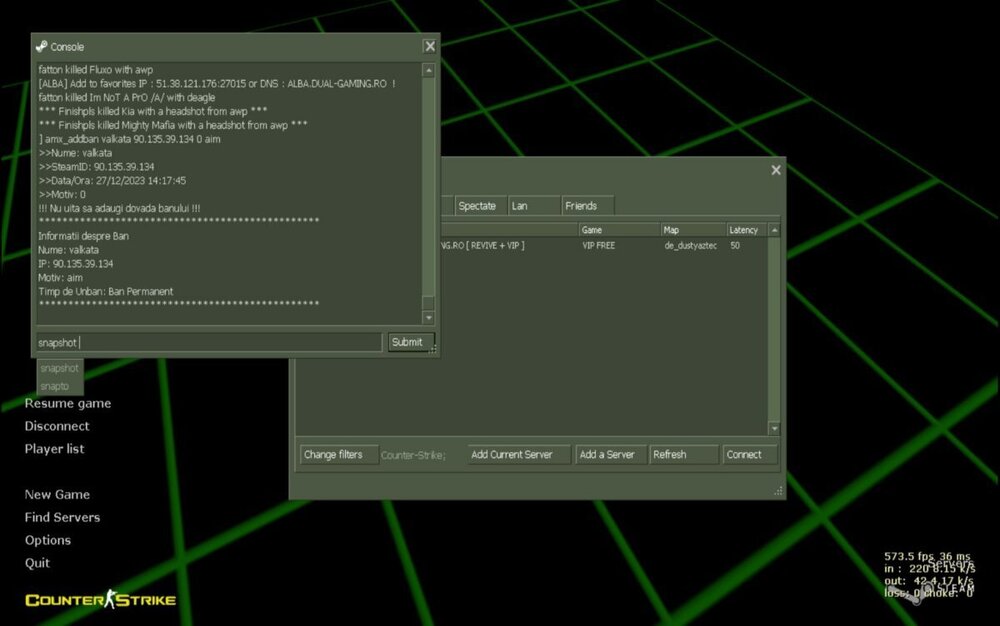Viewport: 1000px width, 626px height.
Task: Choose 'snapshot' autocomplete suggestion
Action: coord(59,368)
